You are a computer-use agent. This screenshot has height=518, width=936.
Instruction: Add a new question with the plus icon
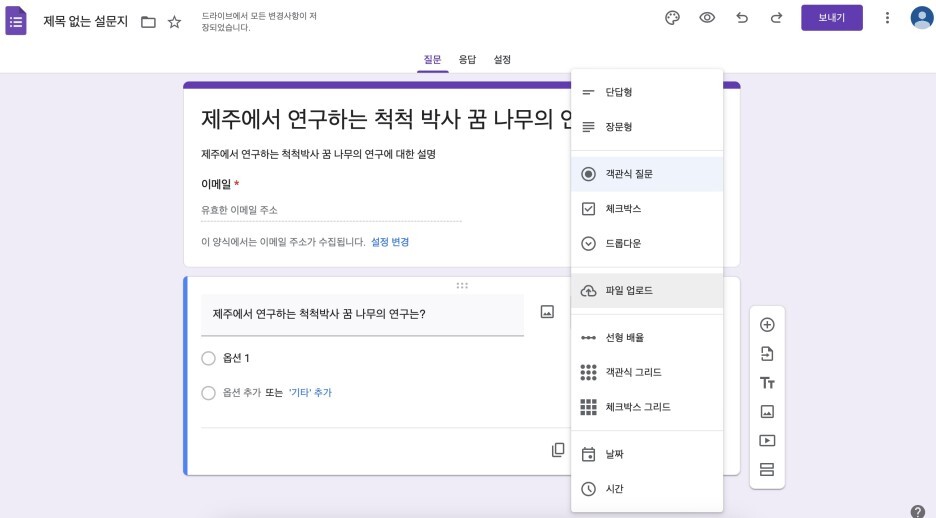pyautogui.click(x=767, y=325)
